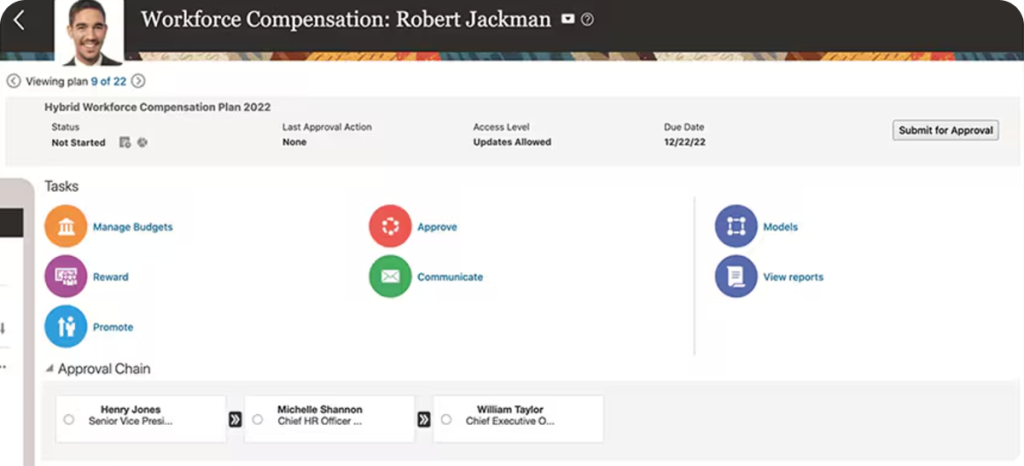The image size is (1024, 466).
Task: Click the arrow between Henry Jones and Michelle Shannon
Action: [235, 420]
